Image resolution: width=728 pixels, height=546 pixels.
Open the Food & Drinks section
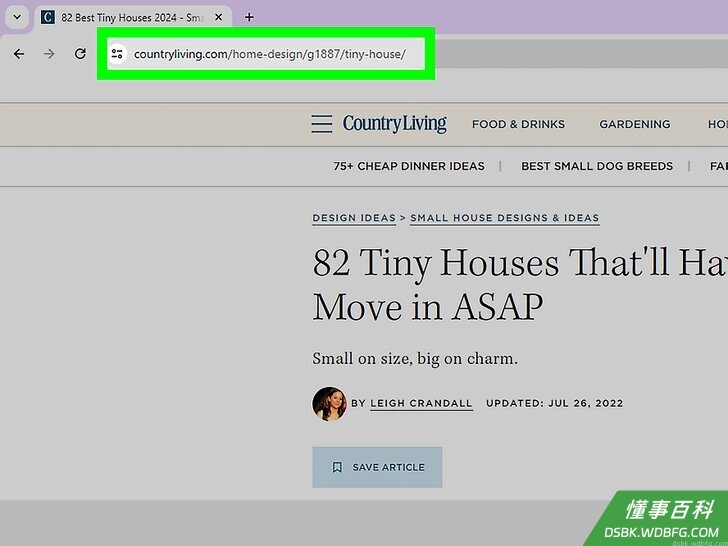click(518, 124)
